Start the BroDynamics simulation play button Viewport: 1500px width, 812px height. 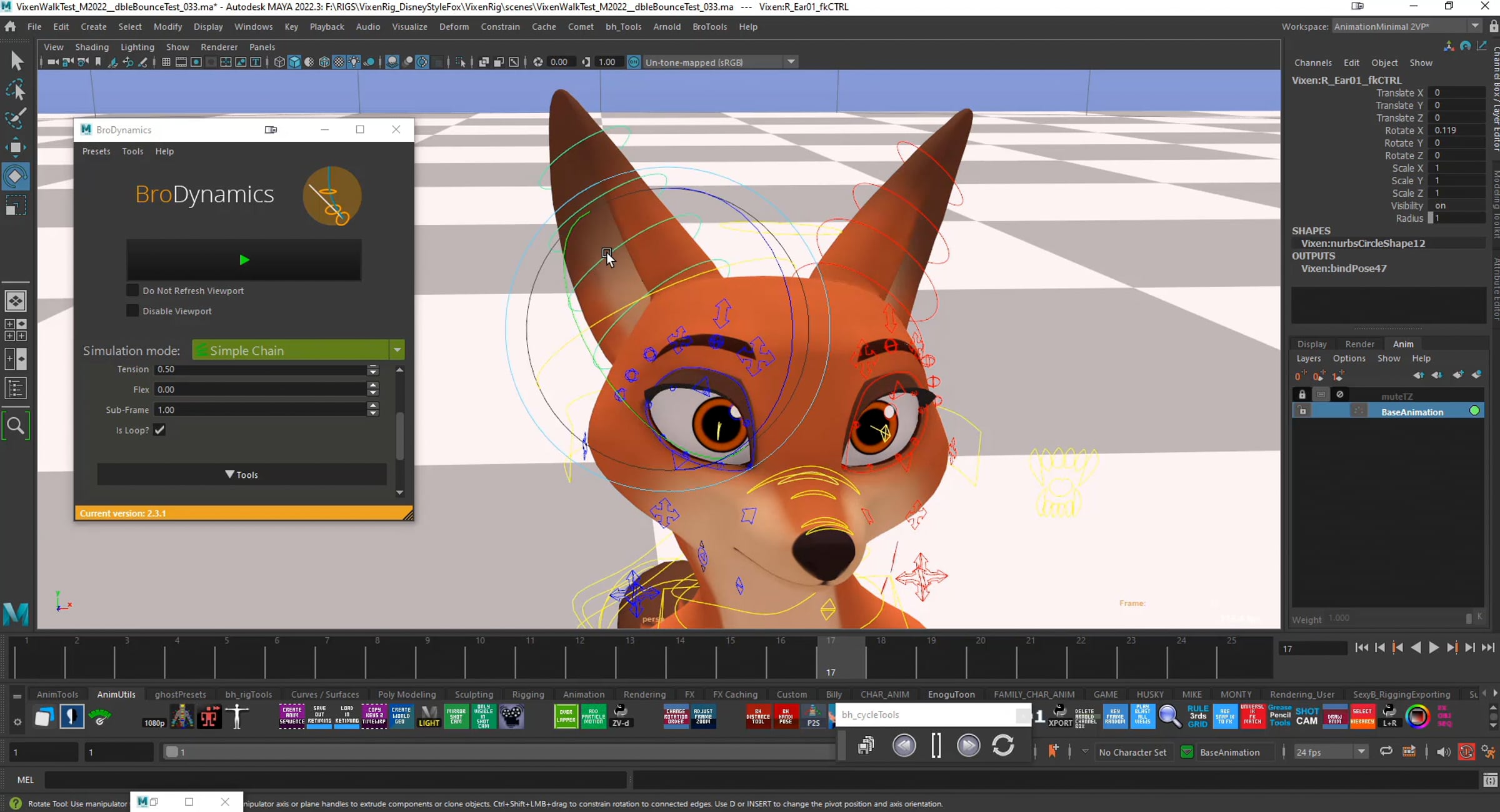pos(244,260)
